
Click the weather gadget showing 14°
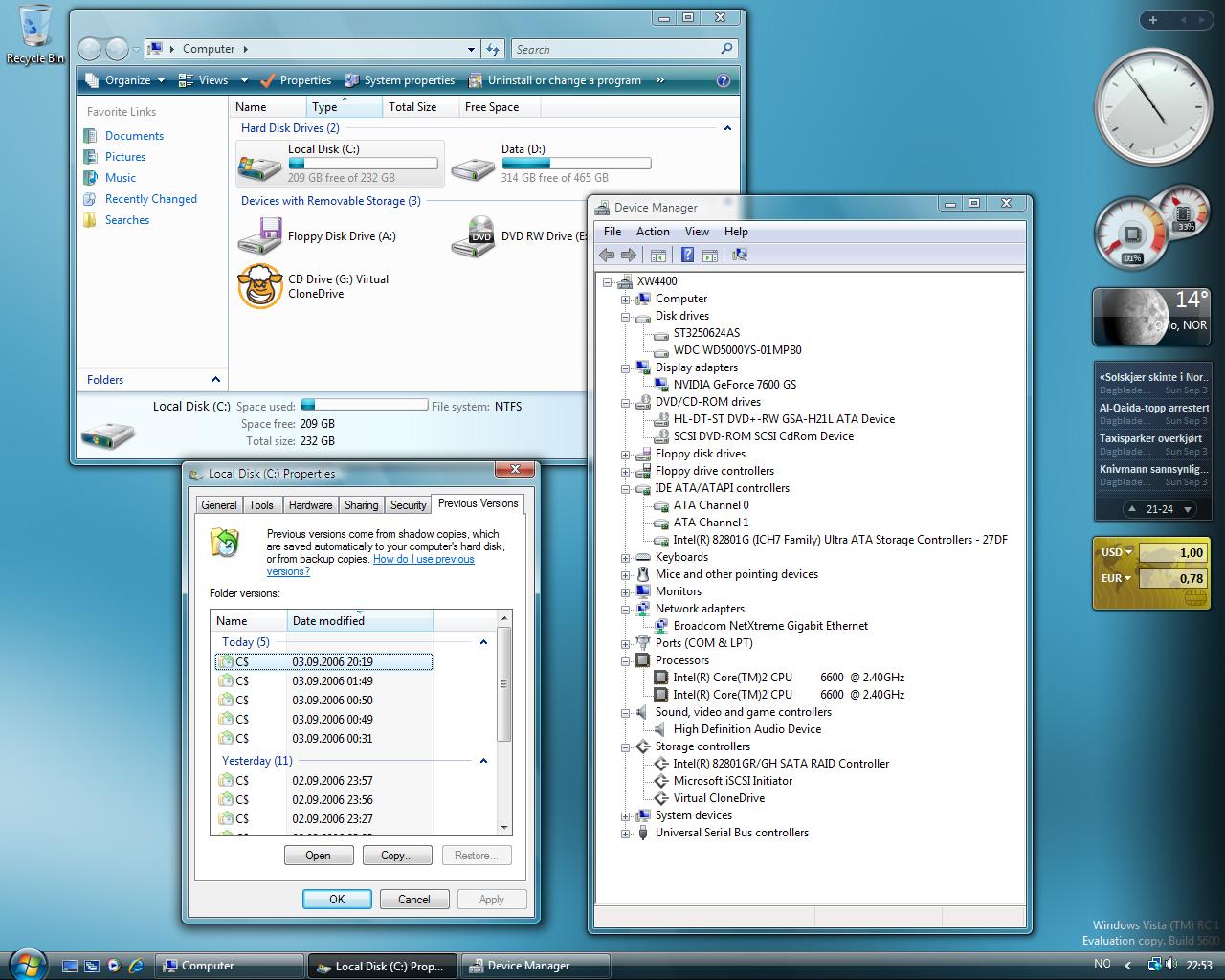(1151, 316)
